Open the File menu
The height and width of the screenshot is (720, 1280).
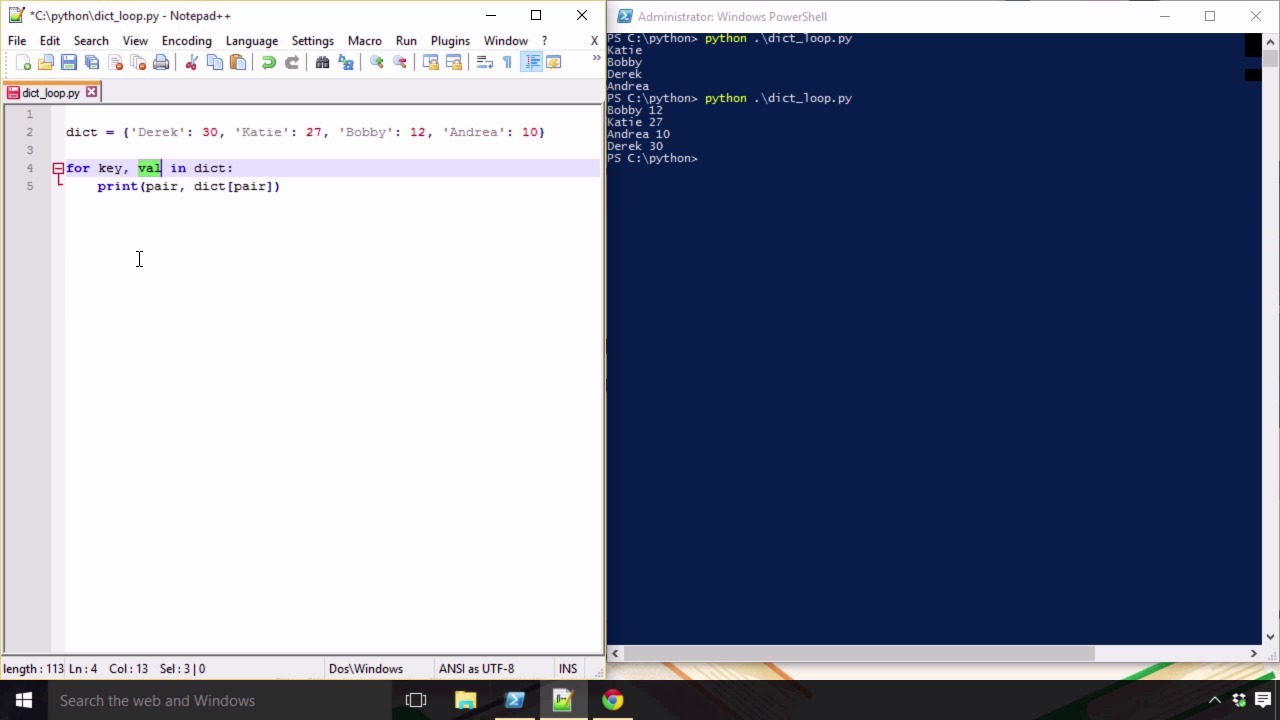pyautogui.click(x=17, y=41)
